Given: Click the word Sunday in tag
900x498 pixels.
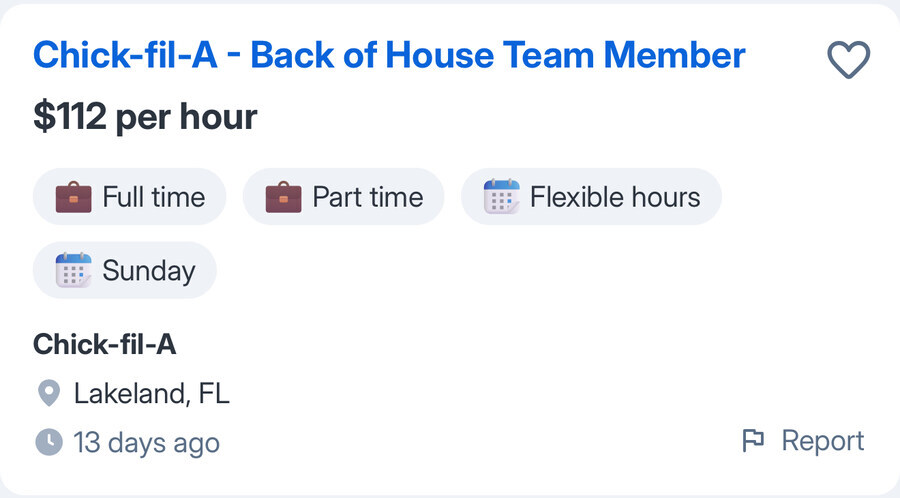Looking at the screenshot, I should (148, 270).
